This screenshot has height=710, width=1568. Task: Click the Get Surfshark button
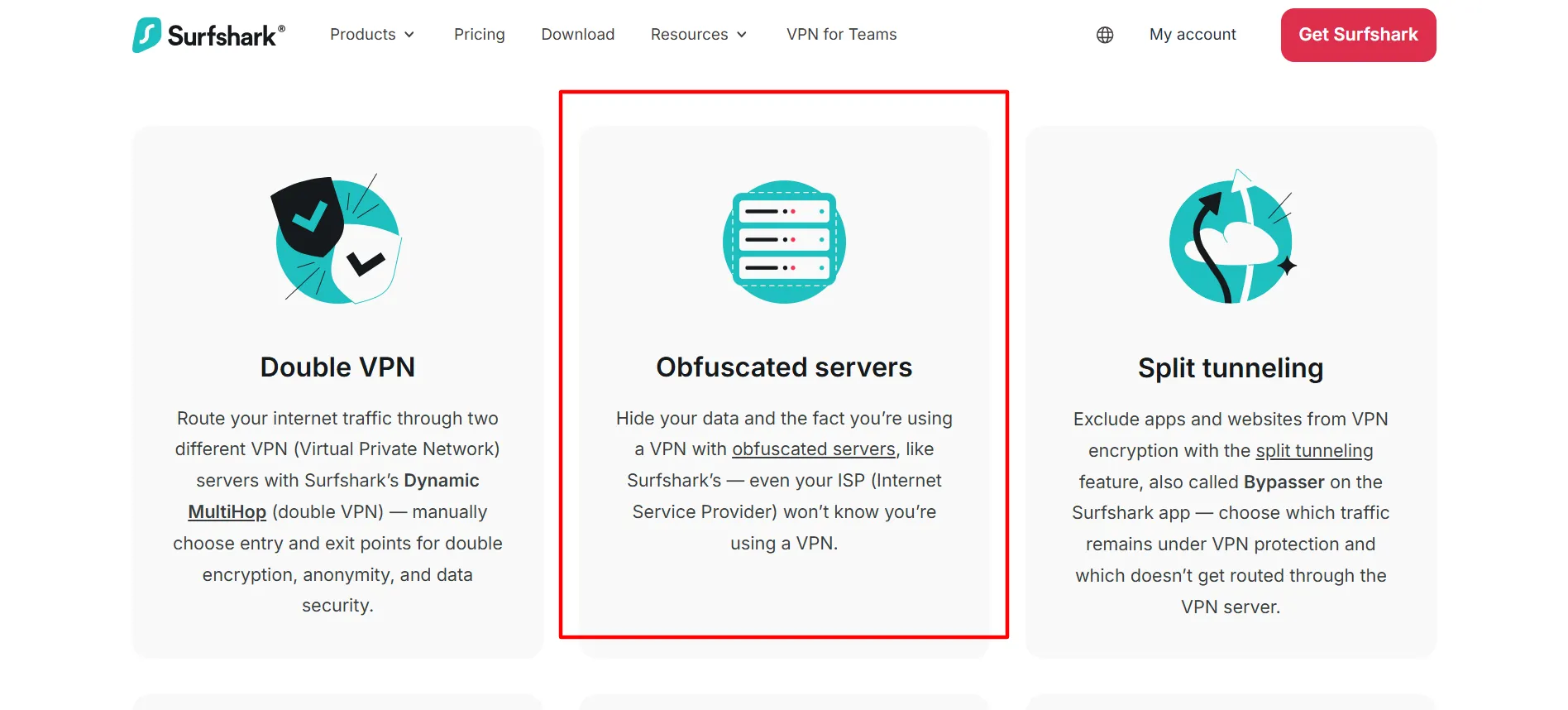(1358, 35)
